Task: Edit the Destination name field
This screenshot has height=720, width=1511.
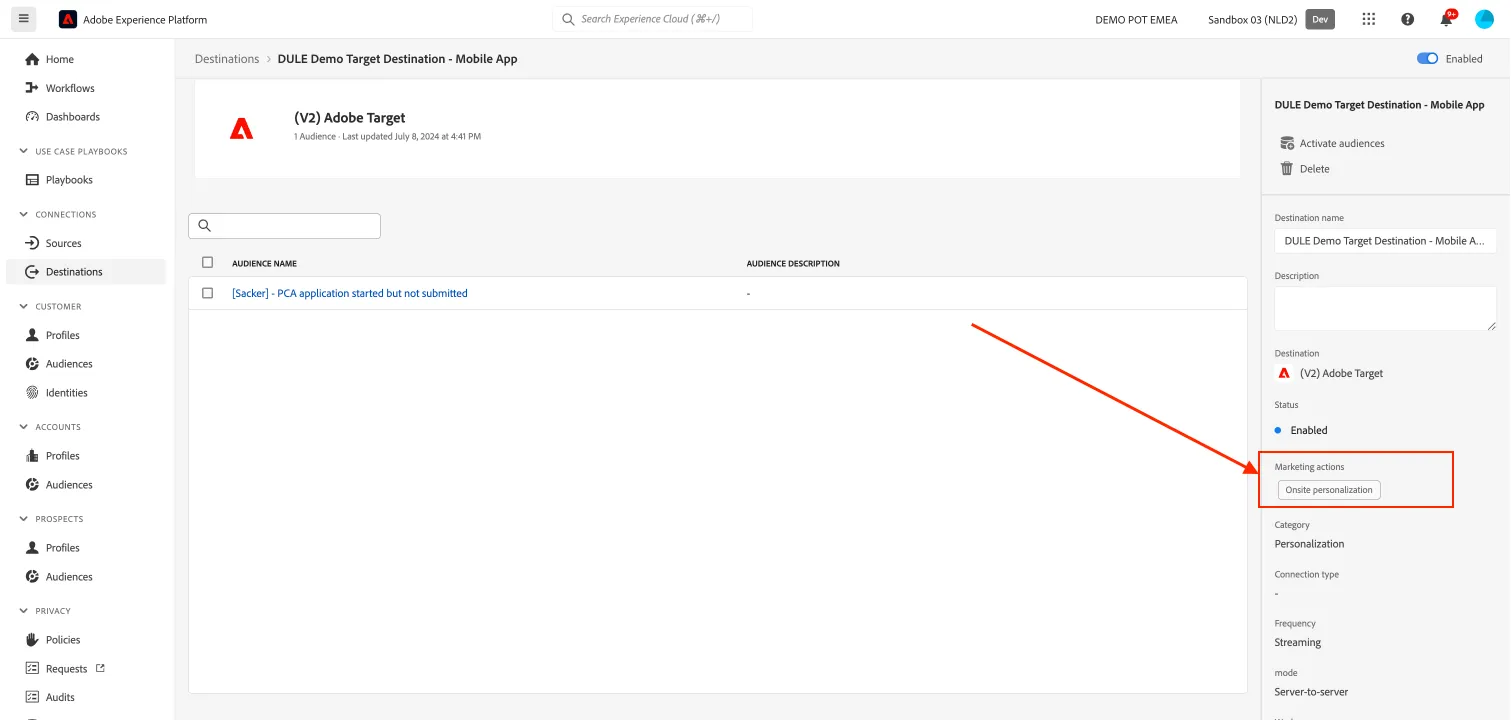Action: coord(1385,241)
